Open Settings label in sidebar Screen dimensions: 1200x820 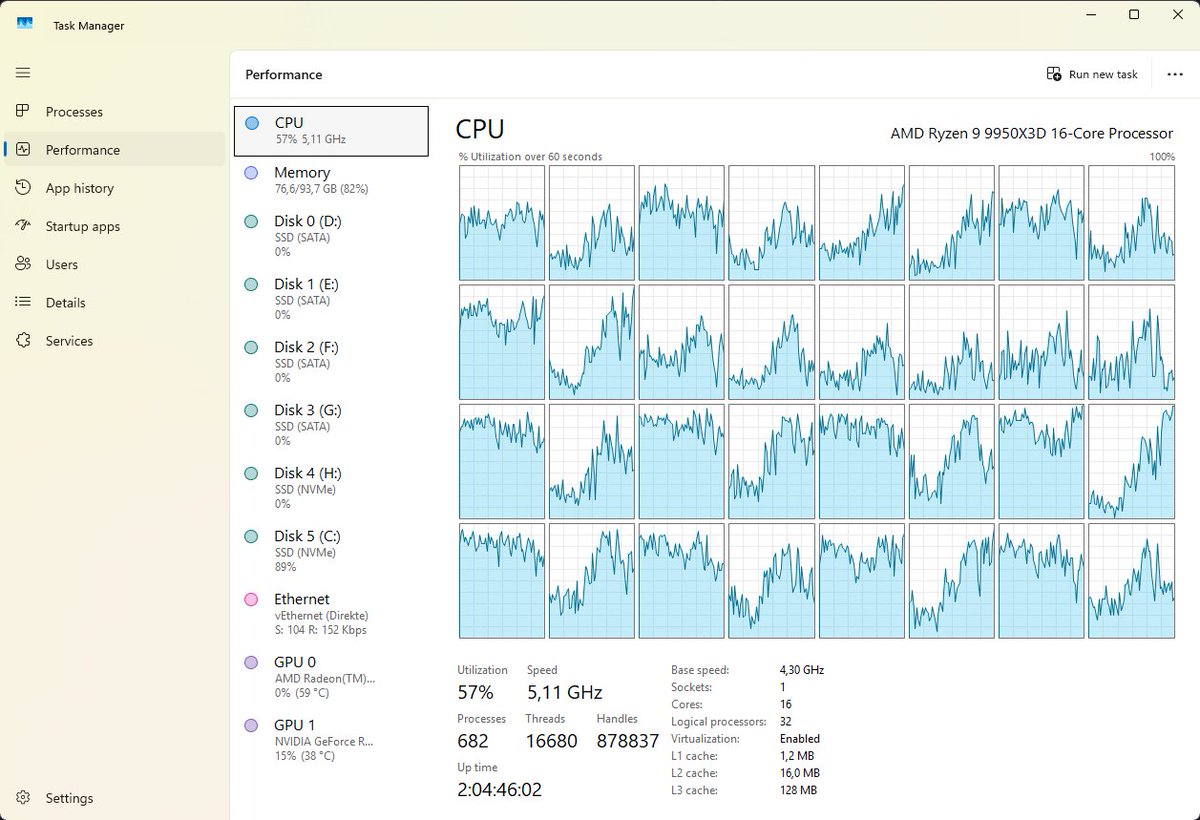coord(69,798)
